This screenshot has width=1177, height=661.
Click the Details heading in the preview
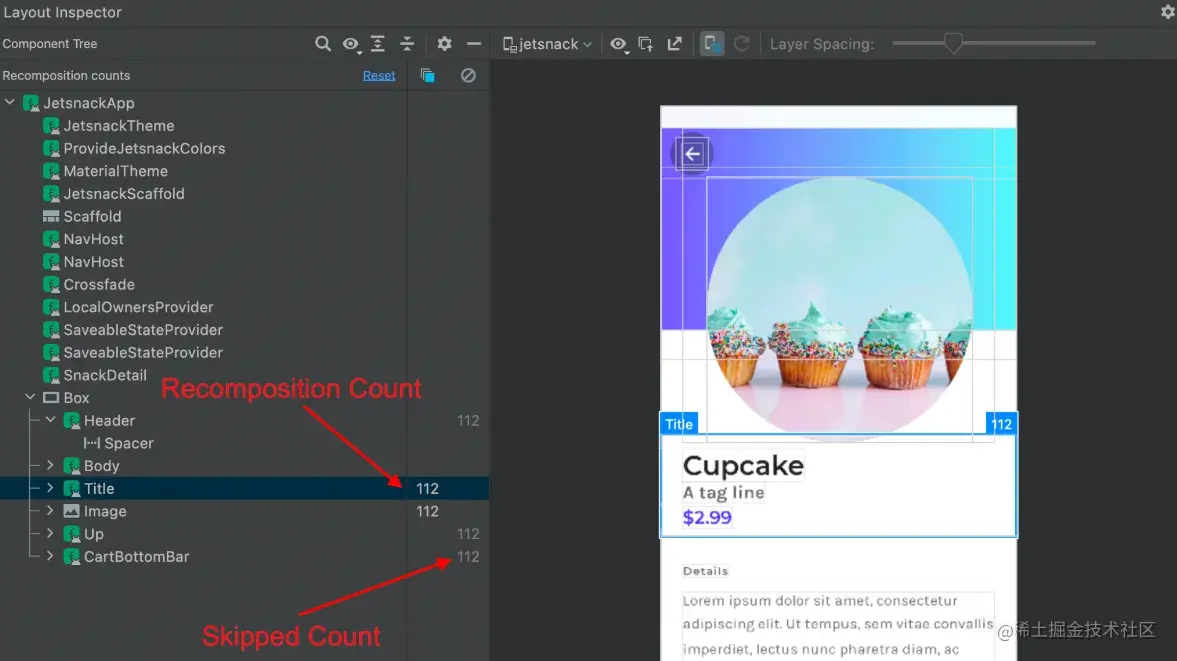706,571
